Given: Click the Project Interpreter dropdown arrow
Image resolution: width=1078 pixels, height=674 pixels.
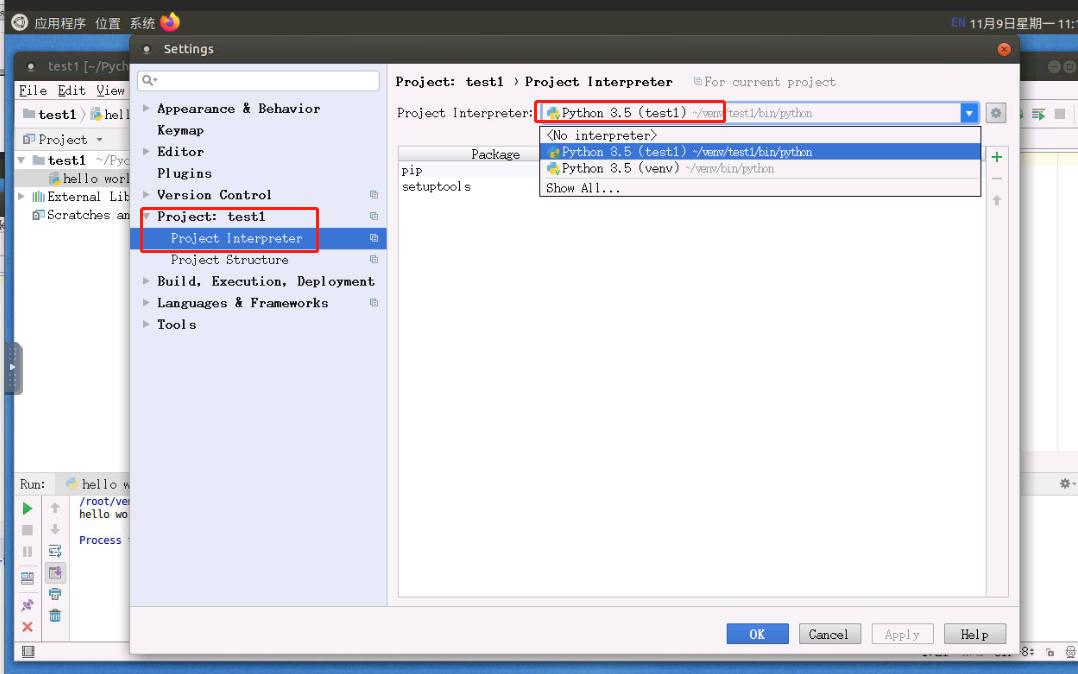Looking at the screenshot, I should click(x=969, y=113).
